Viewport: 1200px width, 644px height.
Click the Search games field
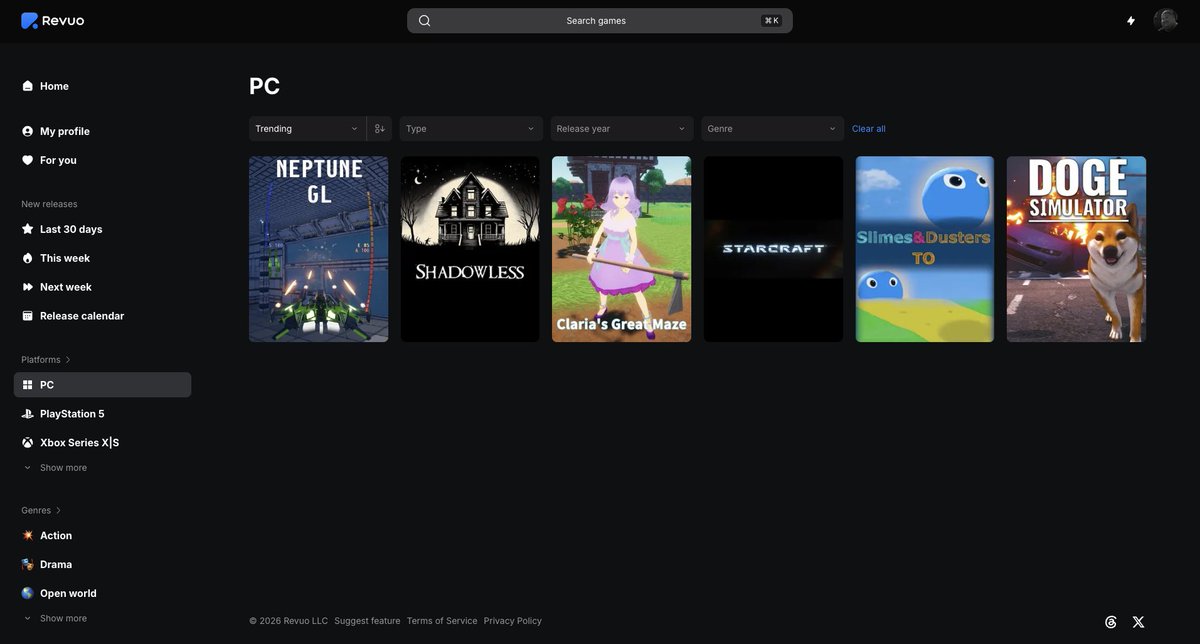pos(600,21)
